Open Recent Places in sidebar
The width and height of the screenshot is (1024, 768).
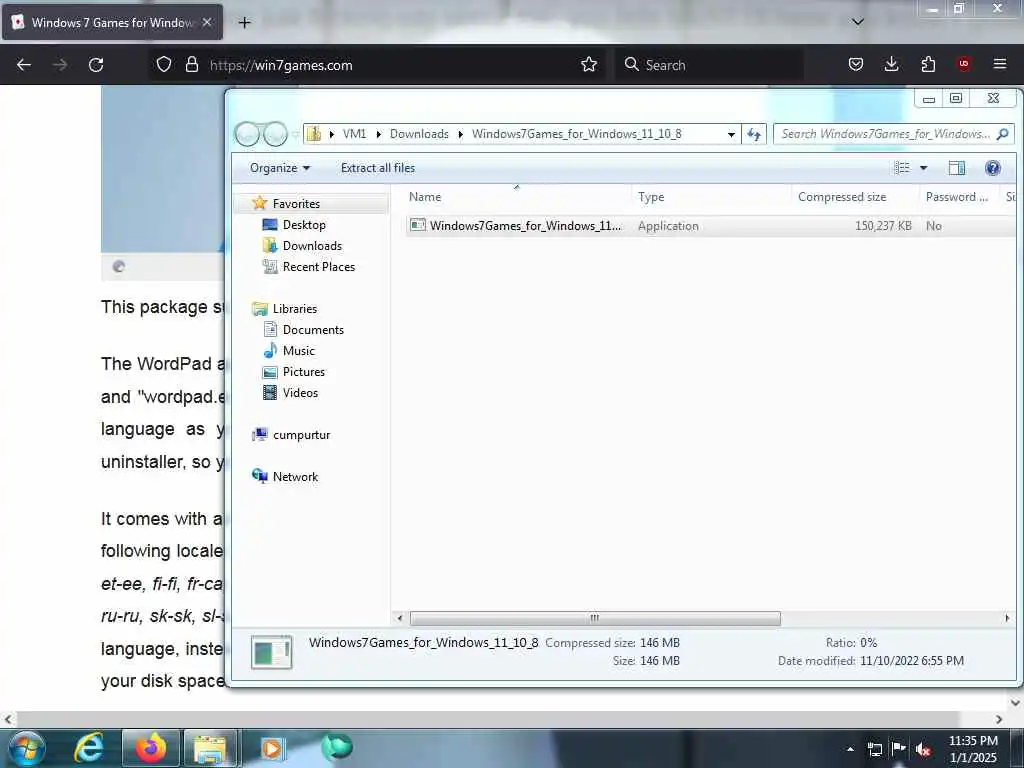coord(319,266)
